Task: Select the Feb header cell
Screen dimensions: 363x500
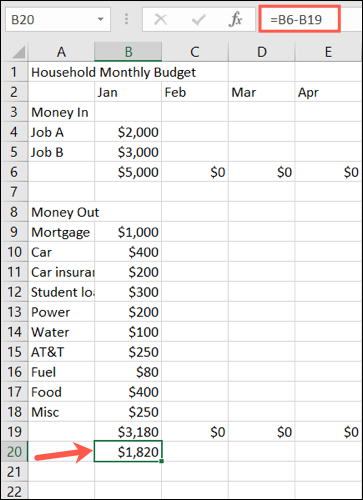Action: tap(195, 92)
